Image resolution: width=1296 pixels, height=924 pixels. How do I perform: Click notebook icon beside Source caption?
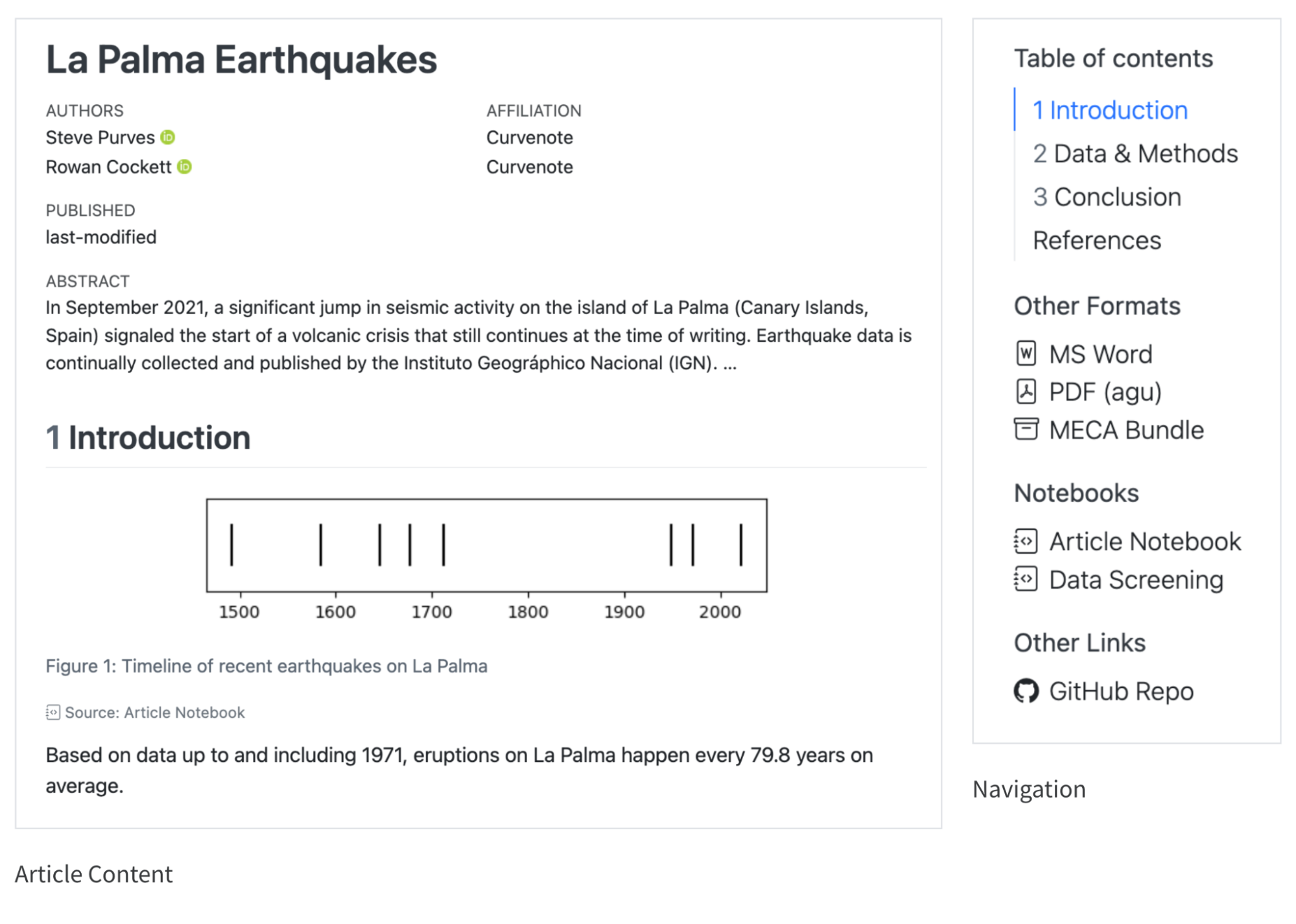53,713
